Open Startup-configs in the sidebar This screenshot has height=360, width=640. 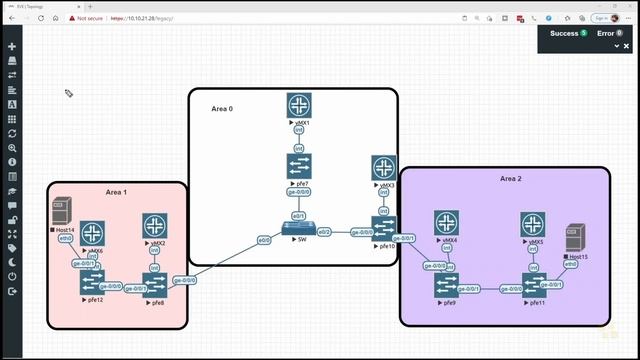coord(12,90)
